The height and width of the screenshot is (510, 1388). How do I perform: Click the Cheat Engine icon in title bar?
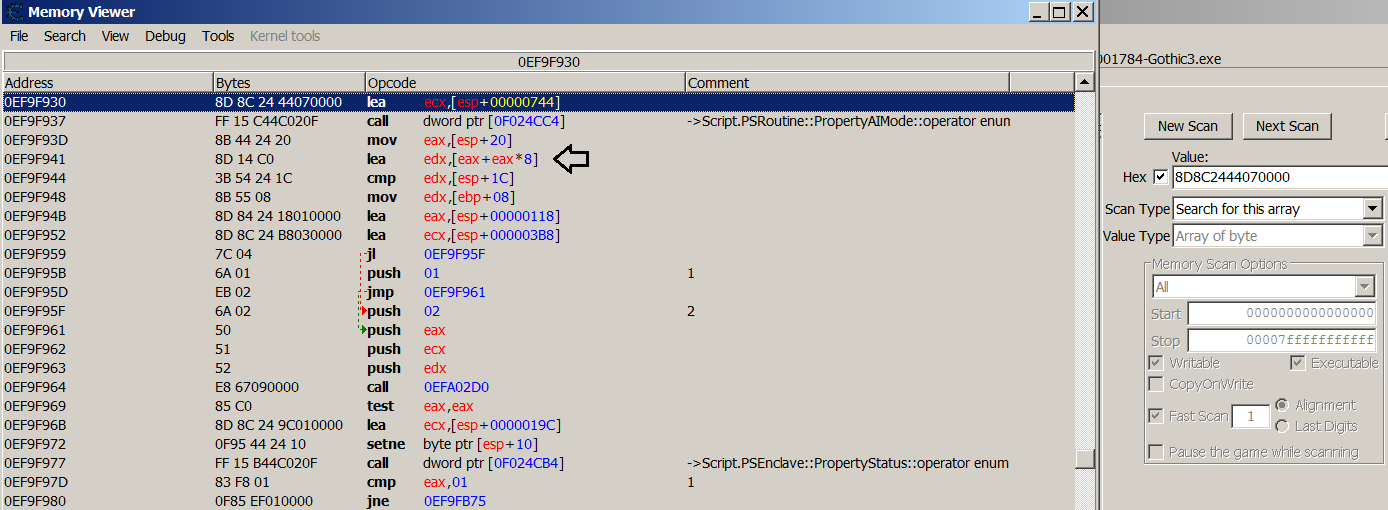(x=12, y=12)
